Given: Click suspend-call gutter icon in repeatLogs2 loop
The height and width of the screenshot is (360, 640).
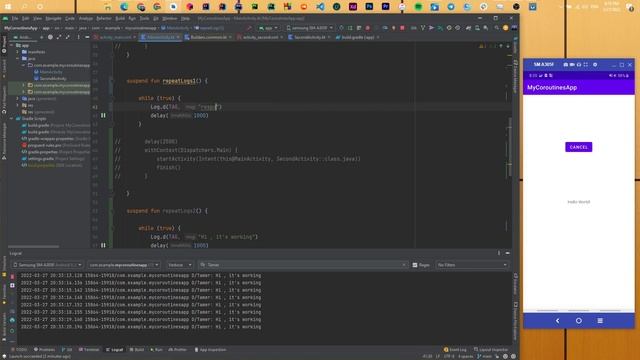Looking at the screenshot, I should tap(103, 245).
